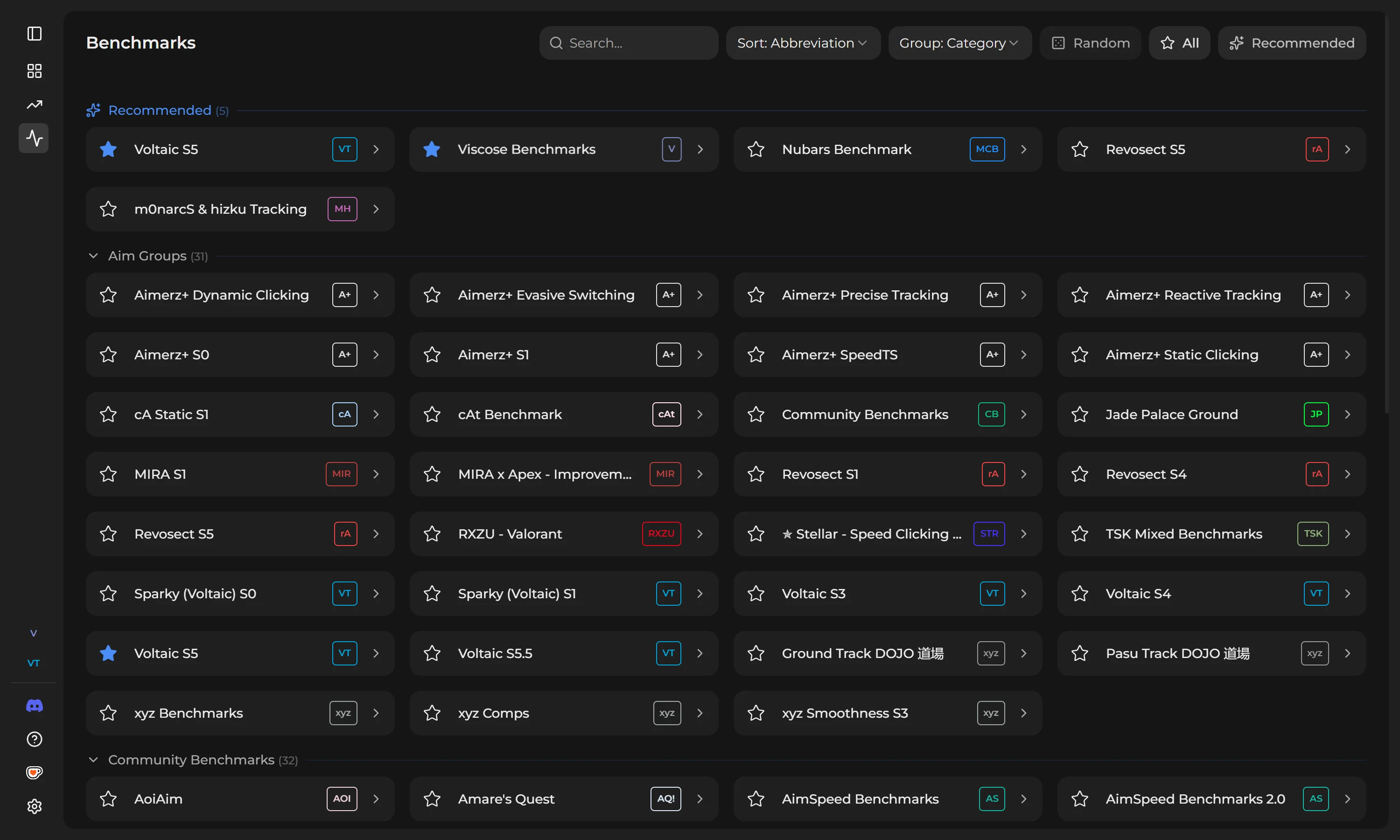Open the Group: Category dropdown
The image size is (1400, 840).
960,43
